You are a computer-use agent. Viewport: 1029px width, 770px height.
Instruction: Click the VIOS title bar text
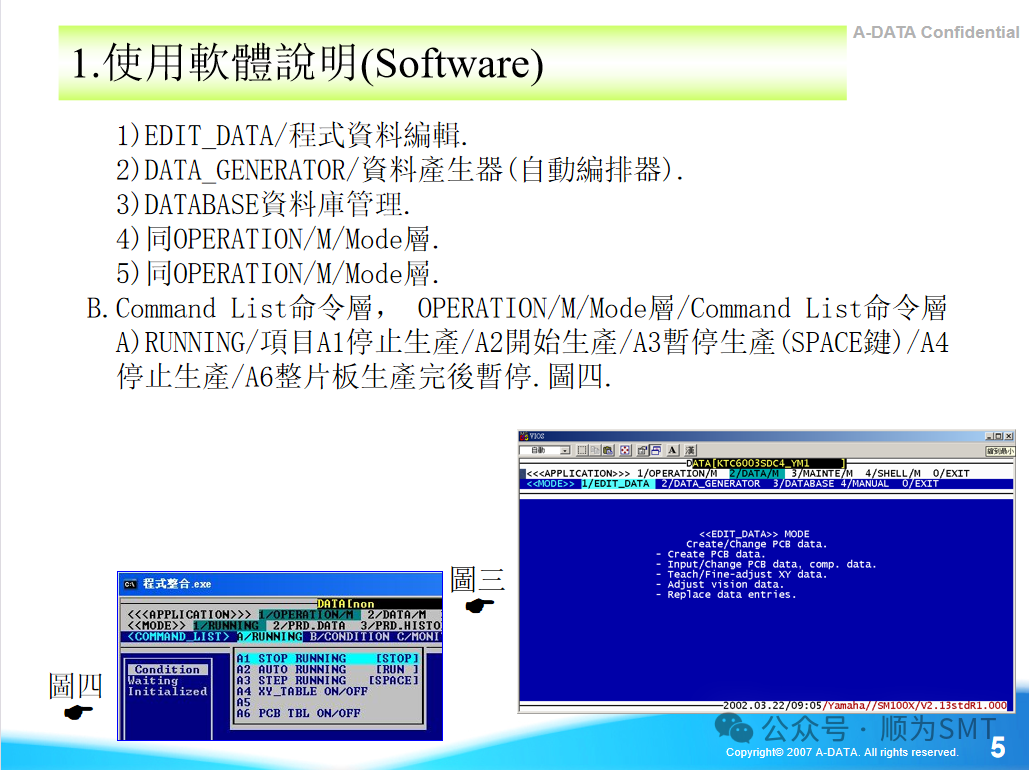coord(537,436)
